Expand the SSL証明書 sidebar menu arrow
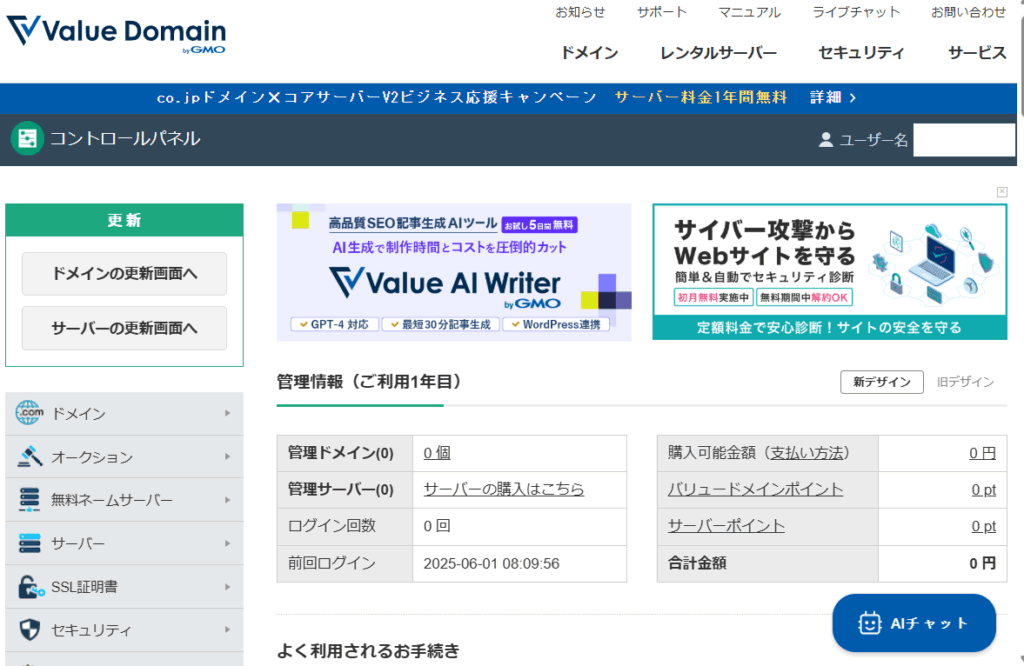The image size is (1024, 666). [x=227, y=587]
